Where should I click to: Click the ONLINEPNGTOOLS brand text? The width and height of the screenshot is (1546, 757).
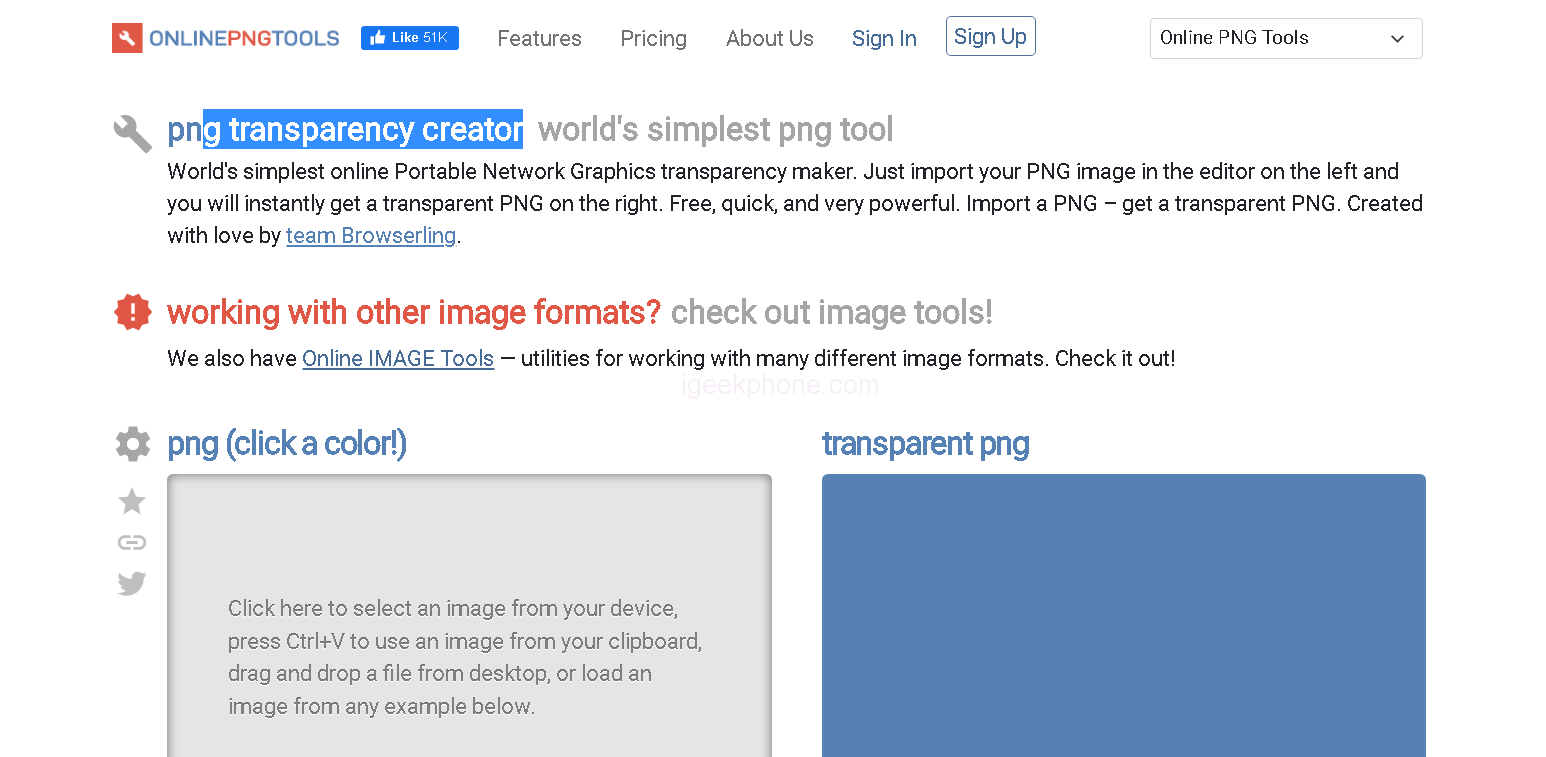pos(244,38)
